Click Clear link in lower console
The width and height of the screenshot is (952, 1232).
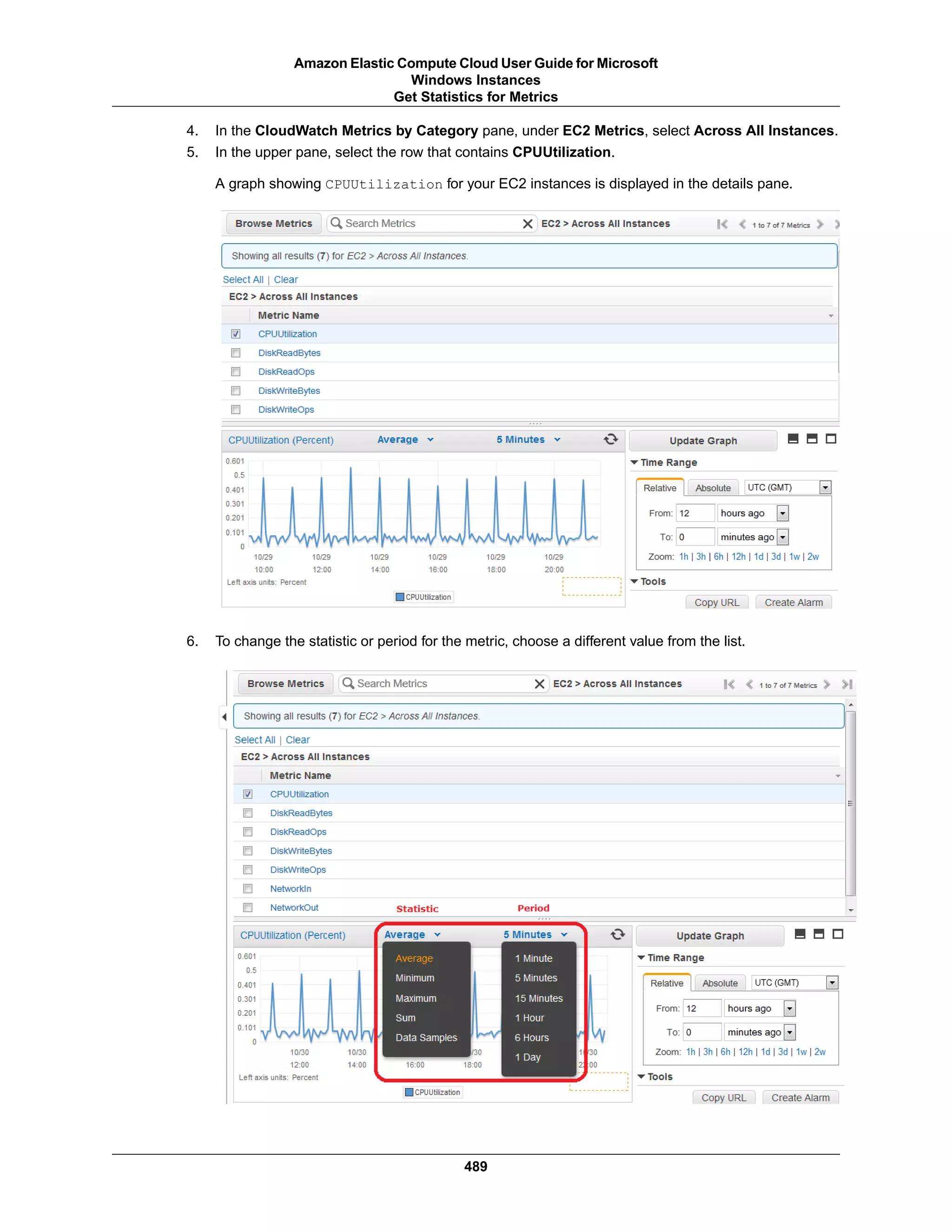297,740
